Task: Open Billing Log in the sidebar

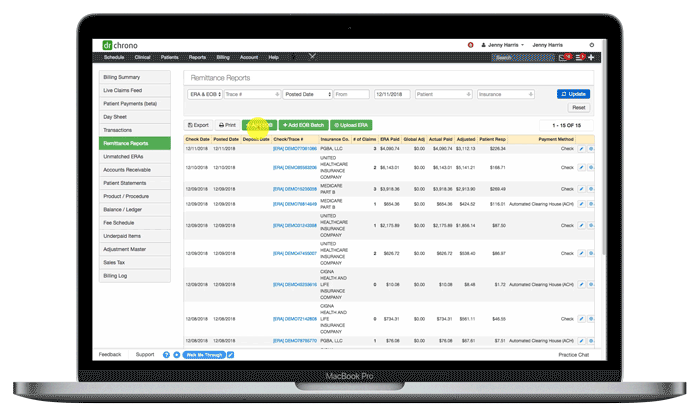Action: click(134, 276)
